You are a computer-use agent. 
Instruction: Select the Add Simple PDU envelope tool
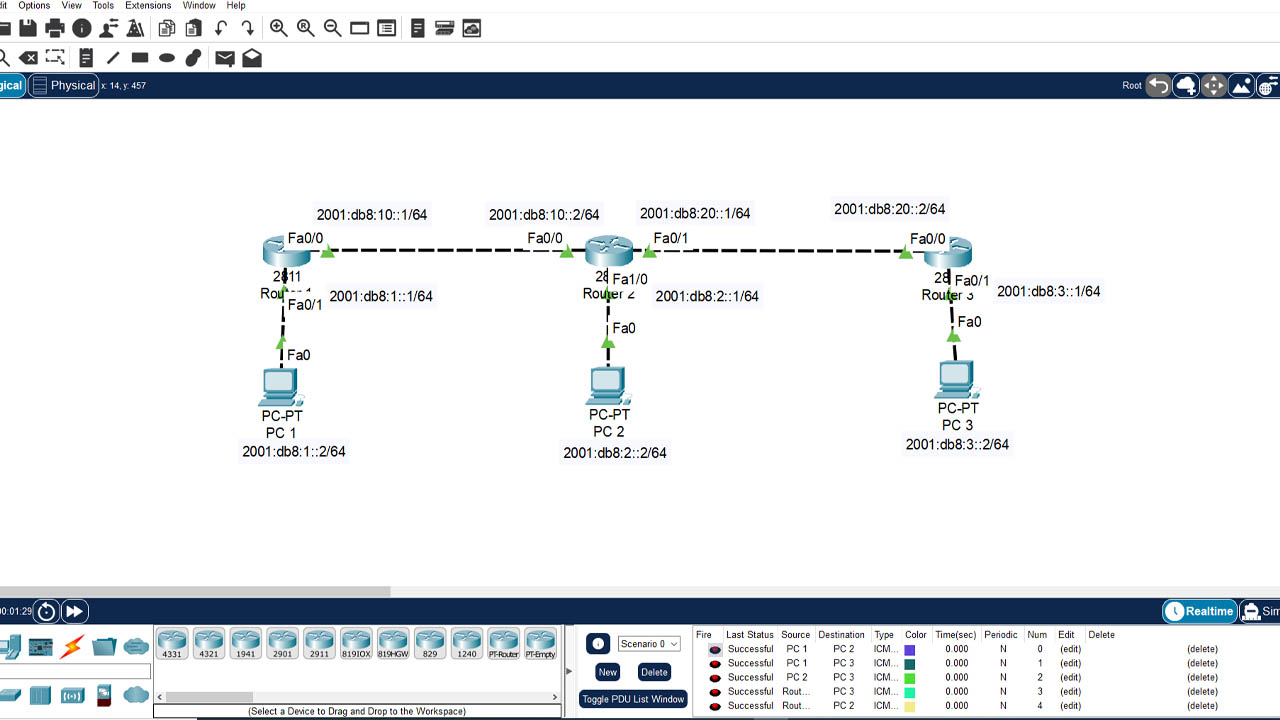[x=225, y=58]
